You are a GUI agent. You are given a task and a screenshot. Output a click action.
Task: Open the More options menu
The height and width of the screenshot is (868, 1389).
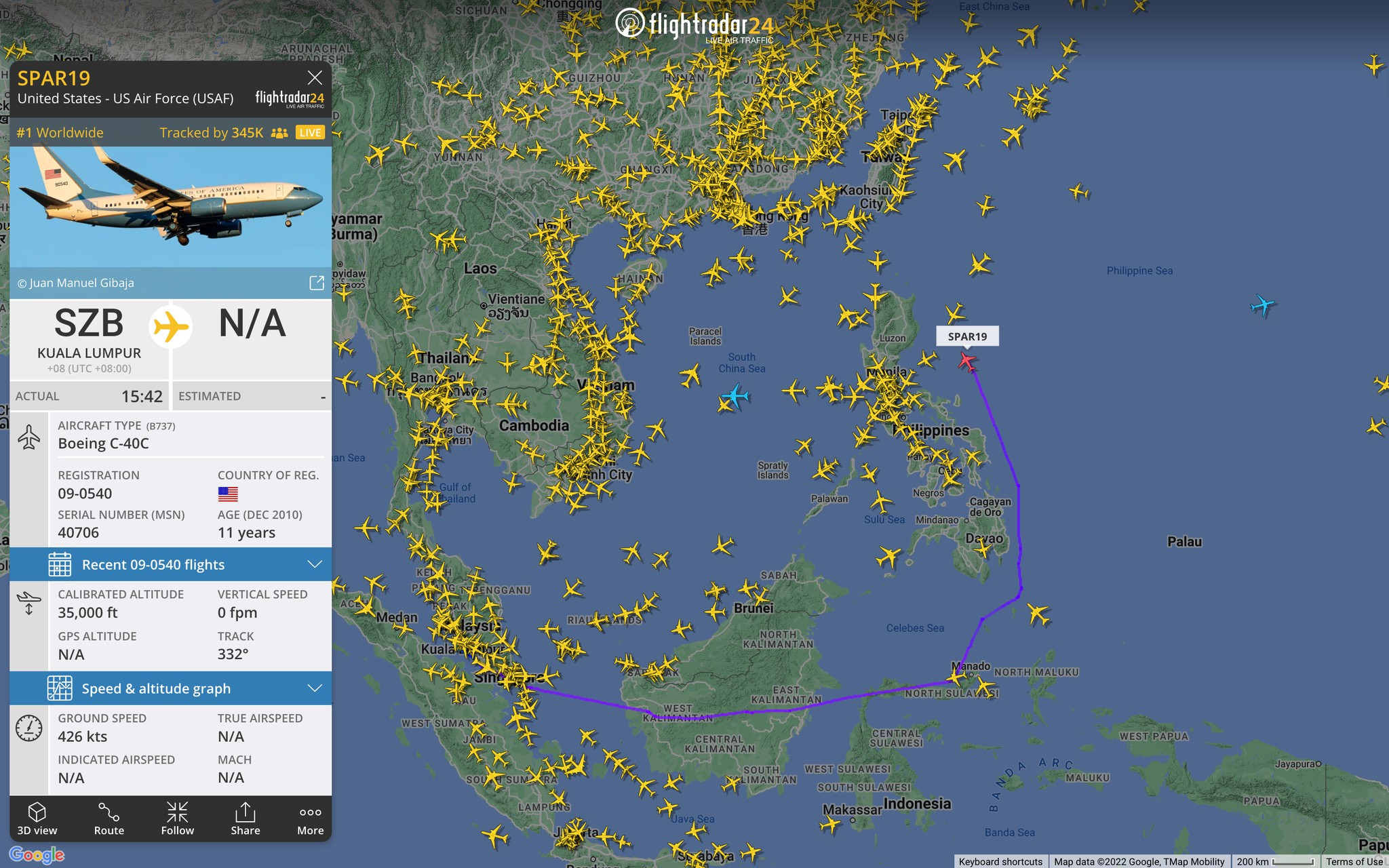(x=310, y=818)
